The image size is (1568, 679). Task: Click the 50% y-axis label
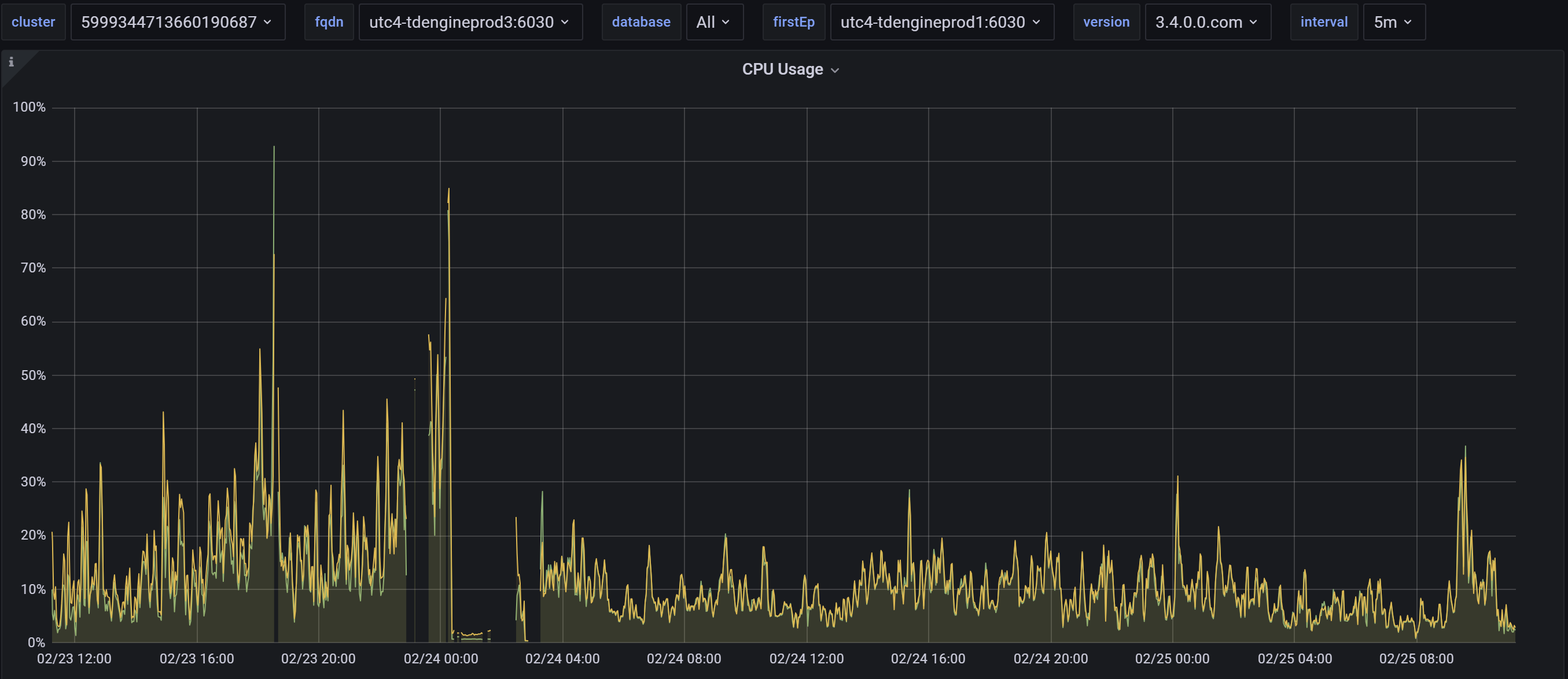[x=33, y=375]
